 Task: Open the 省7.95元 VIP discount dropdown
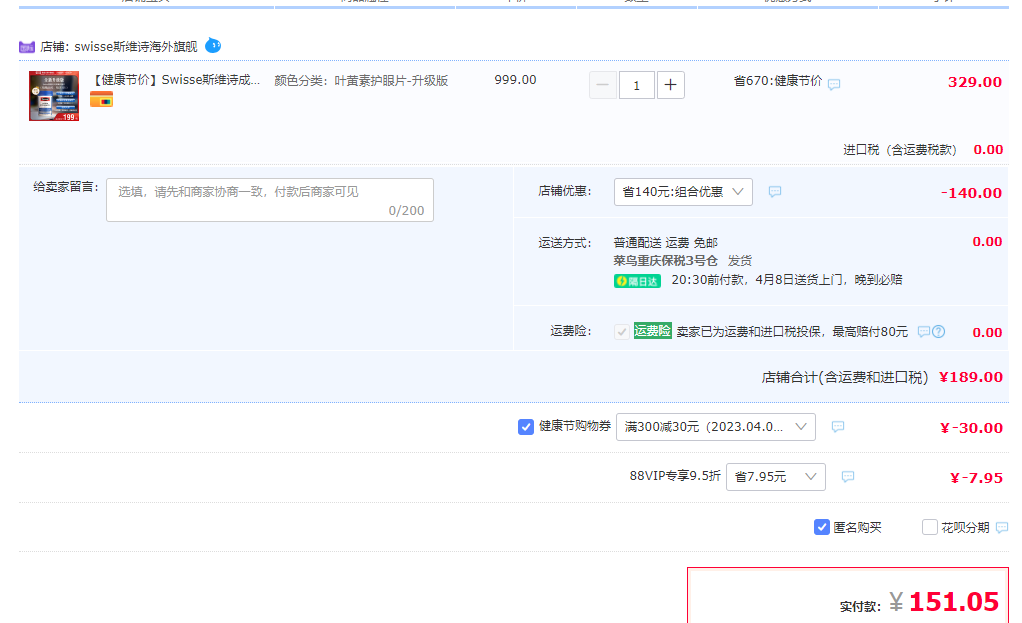776,477
